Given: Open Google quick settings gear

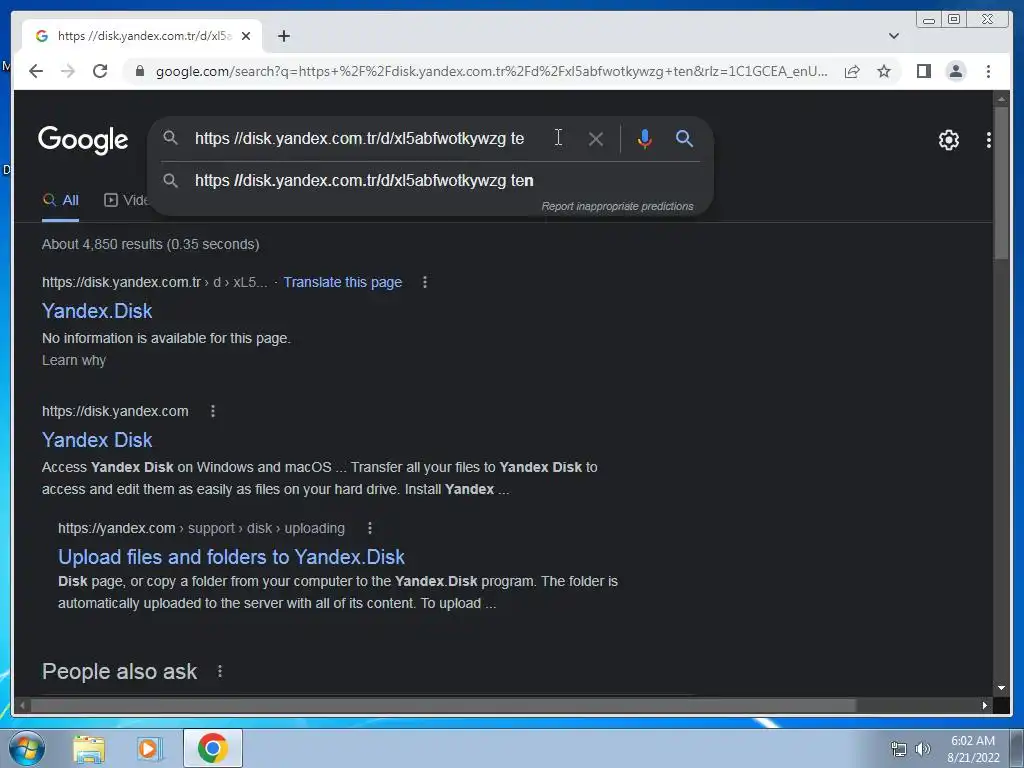Looking at the screenshot, I should pyautogui.click(x=948, y=140).
